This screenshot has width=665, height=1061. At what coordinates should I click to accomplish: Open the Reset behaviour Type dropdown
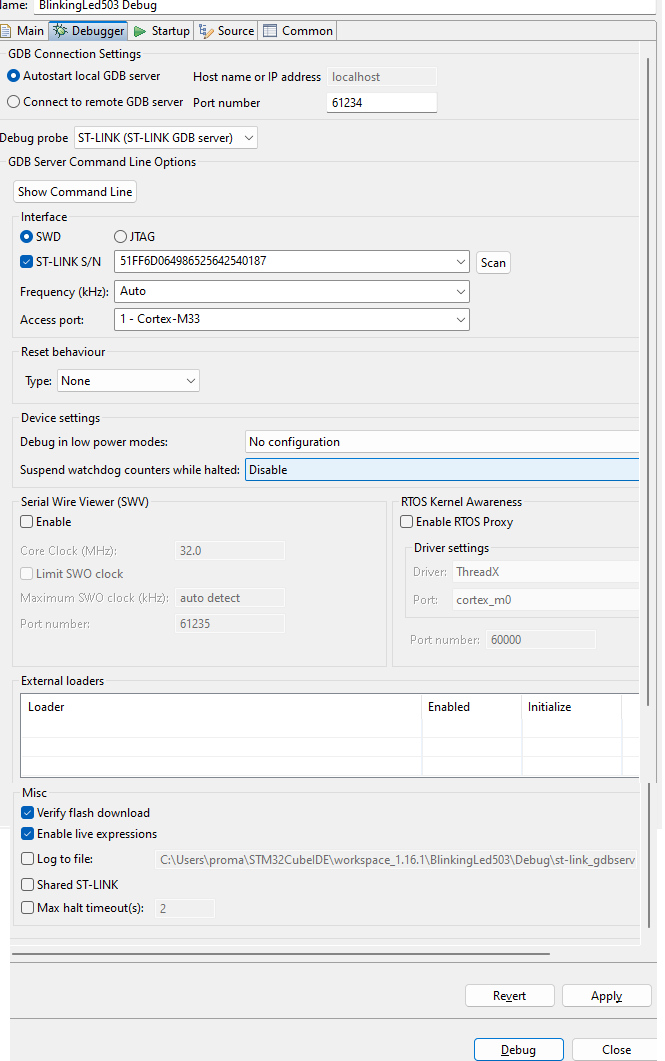tap(129, 381)
